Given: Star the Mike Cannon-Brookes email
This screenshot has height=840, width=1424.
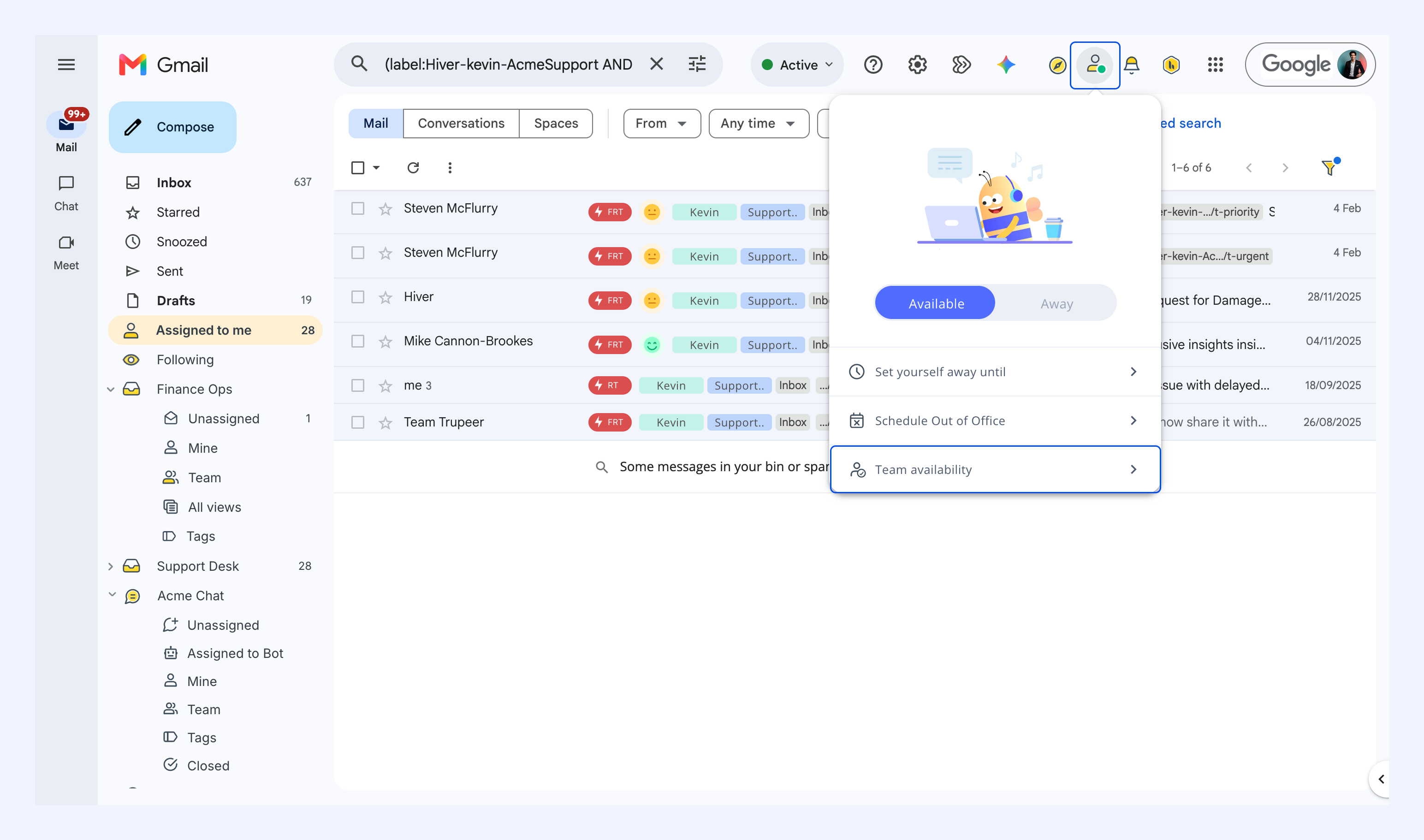Looking at the screenshot, I should coord(386,341).
